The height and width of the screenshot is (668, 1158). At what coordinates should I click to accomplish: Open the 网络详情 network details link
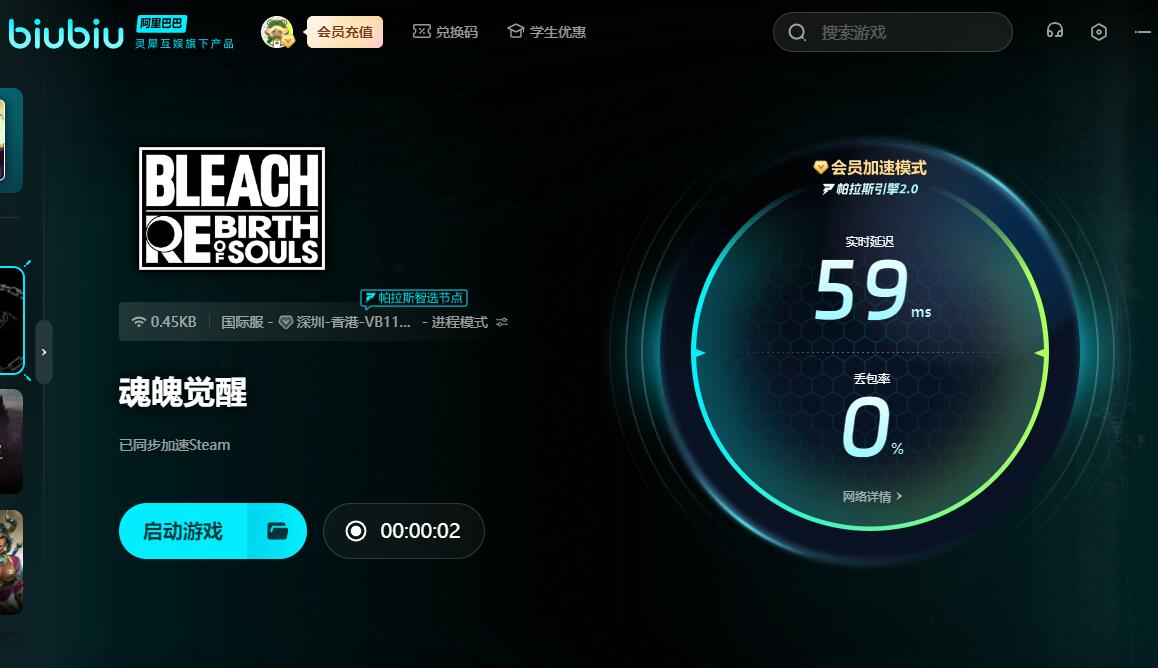[872, 497]
